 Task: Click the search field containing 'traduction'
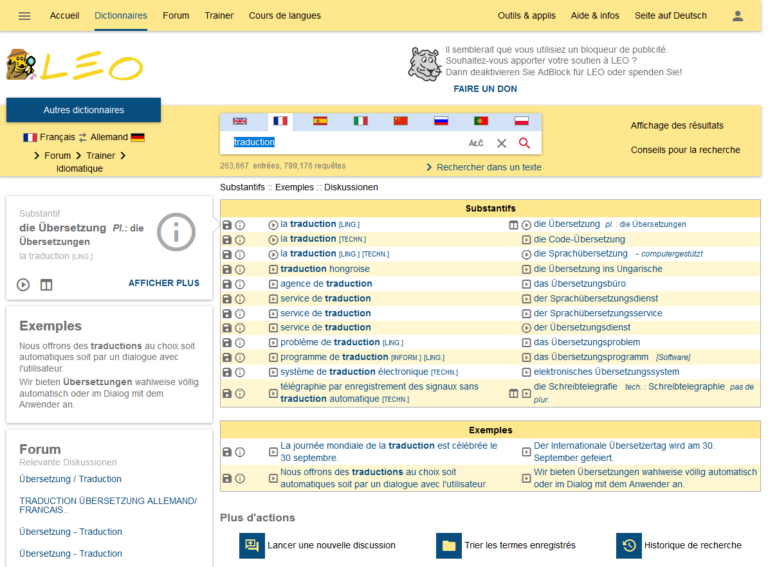(x=345, y=142)
